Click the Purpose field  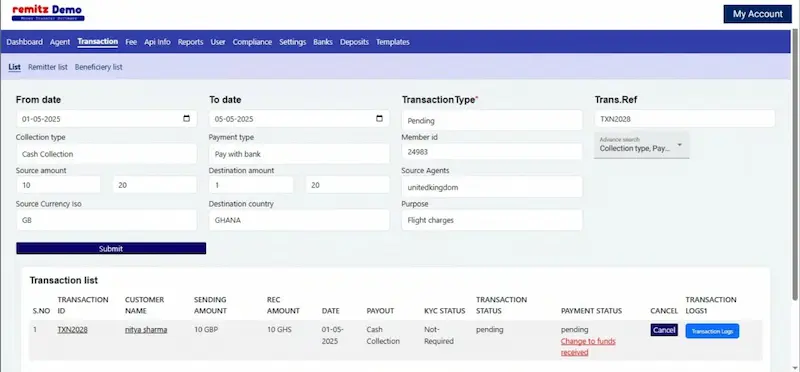(492, 220)
